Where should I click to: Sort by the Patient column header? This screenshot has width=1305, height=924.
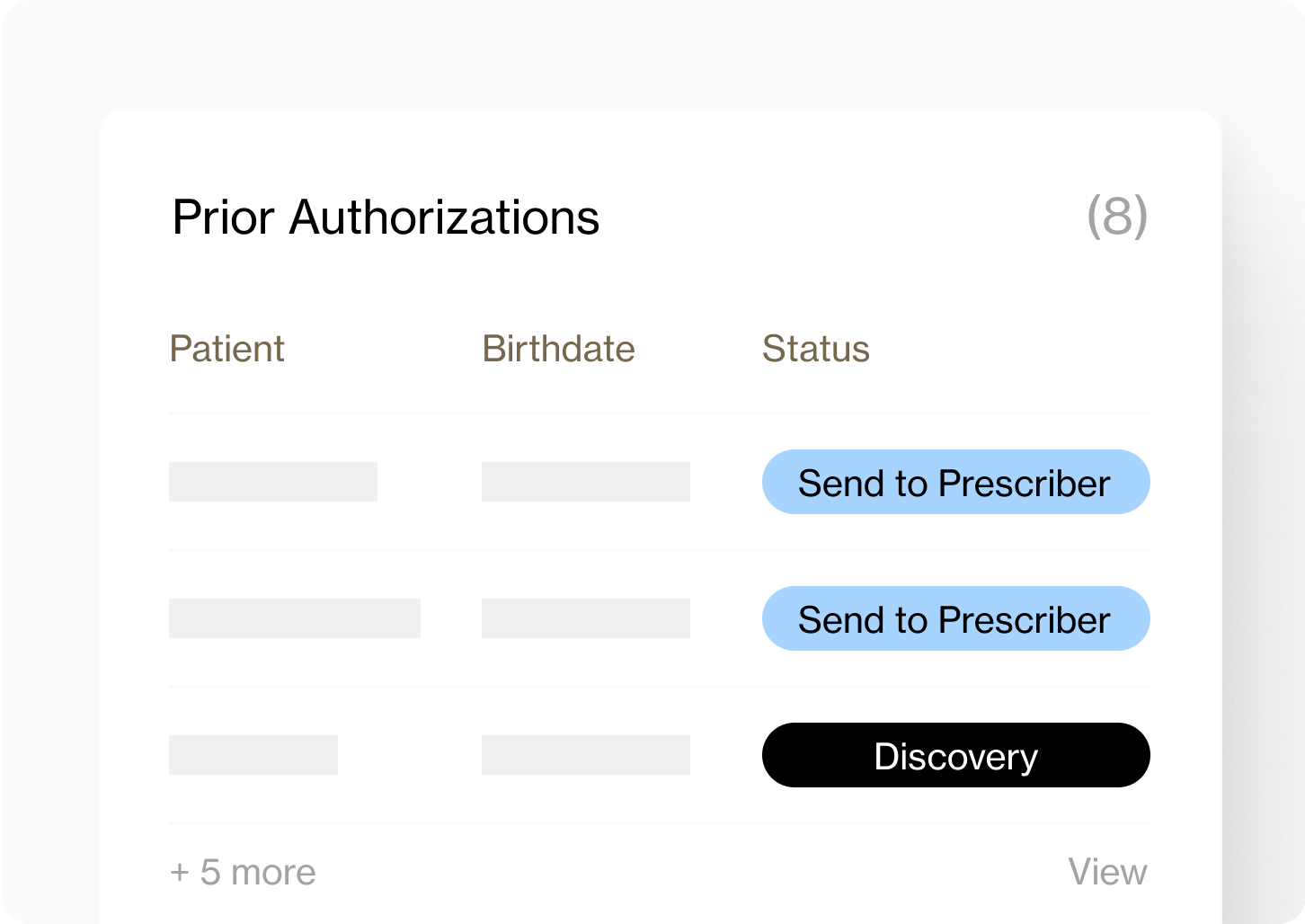click(226, 349)
